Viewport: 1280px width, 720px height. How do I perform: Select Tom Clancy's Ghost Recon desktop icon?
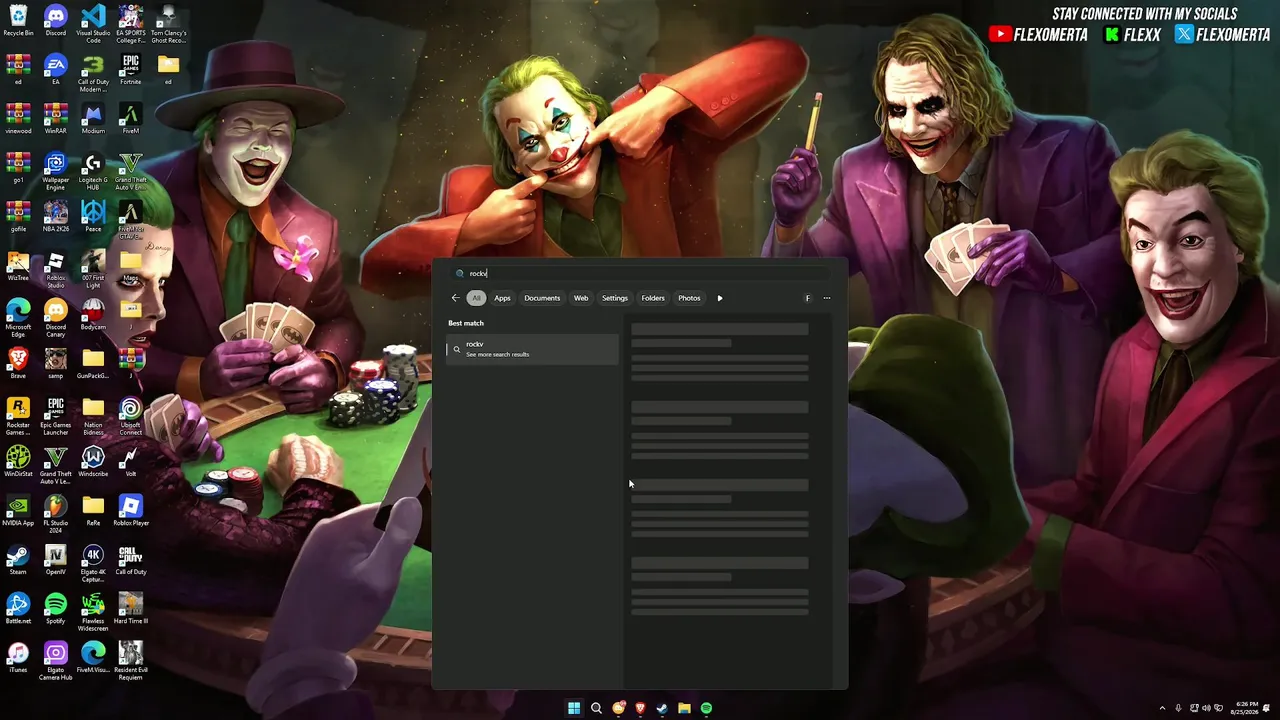168,23
